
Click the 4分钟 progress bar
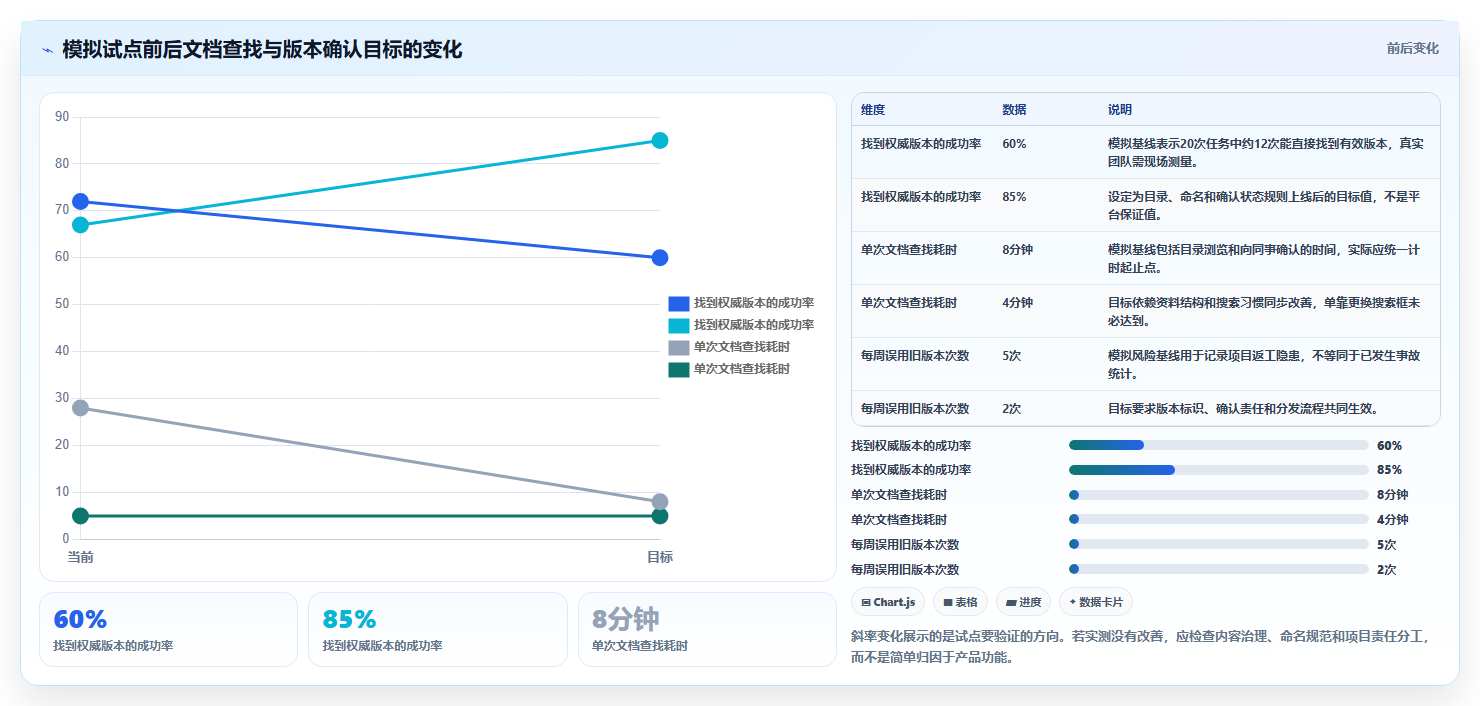1219,519
